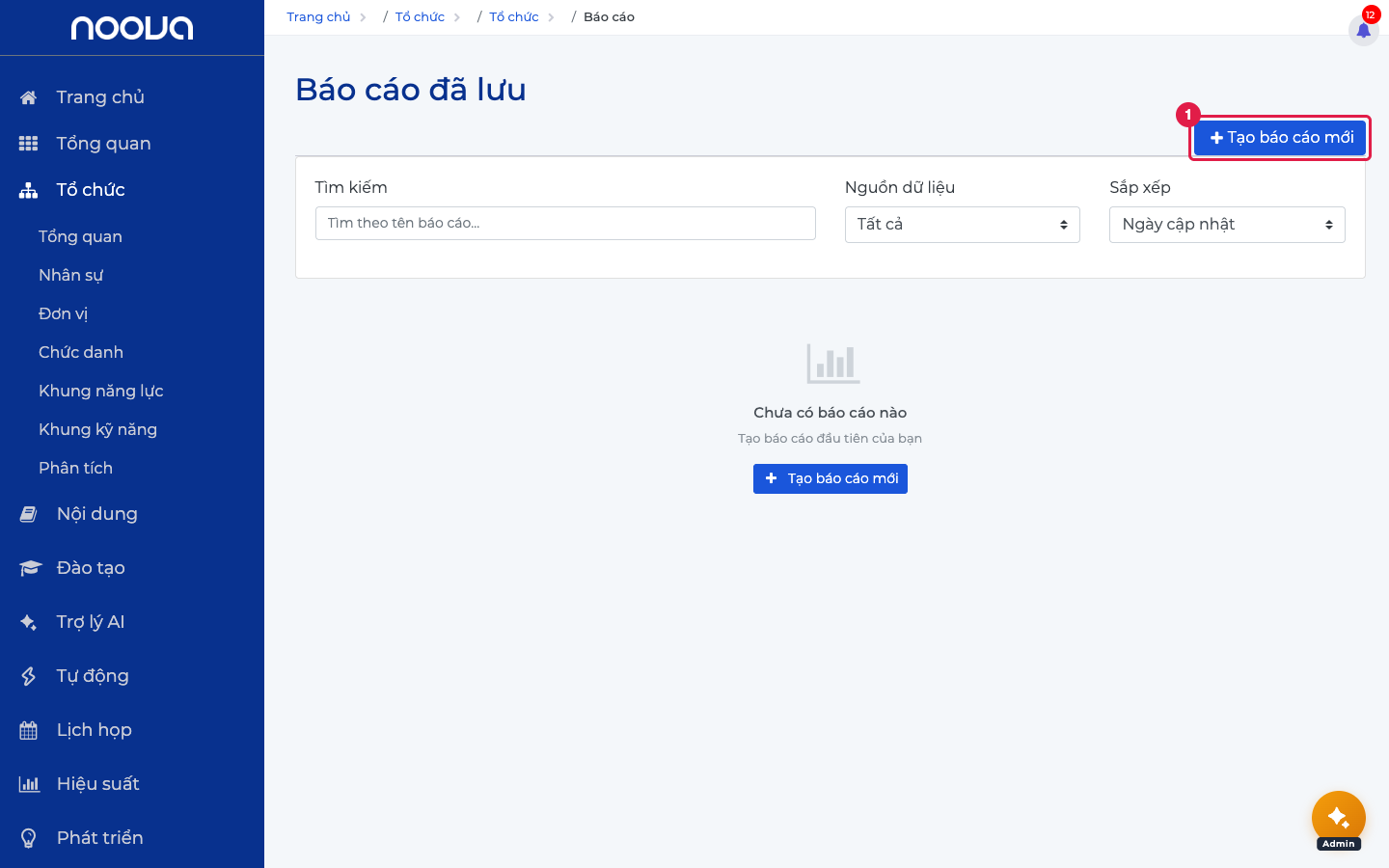This screenshot has width=1389, height=868.
Task: Open the Trợ lý AI menu label
Action: 91,622
